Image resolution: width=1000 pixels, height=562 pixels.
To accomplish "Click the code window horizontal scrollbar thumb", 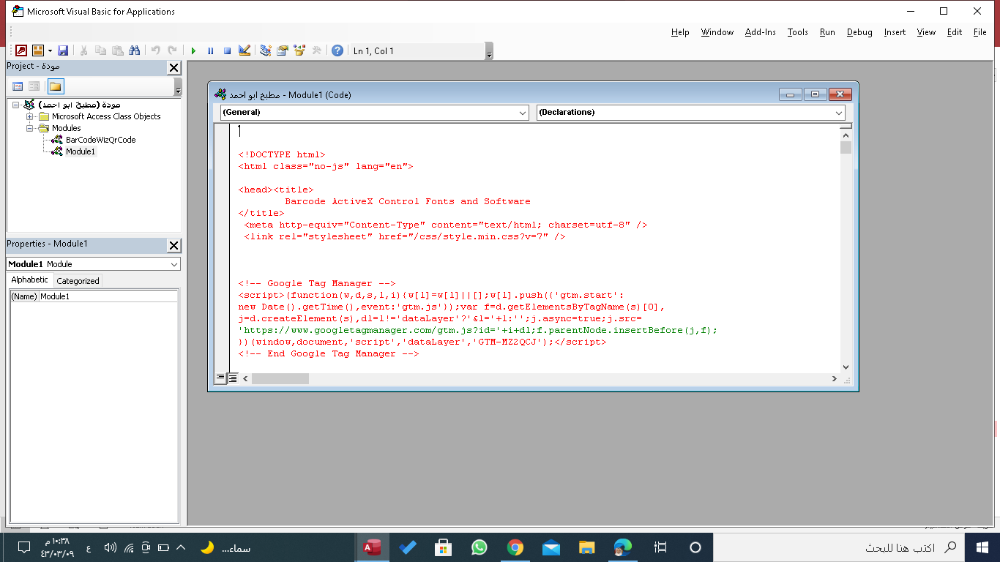I will (280, 378).
